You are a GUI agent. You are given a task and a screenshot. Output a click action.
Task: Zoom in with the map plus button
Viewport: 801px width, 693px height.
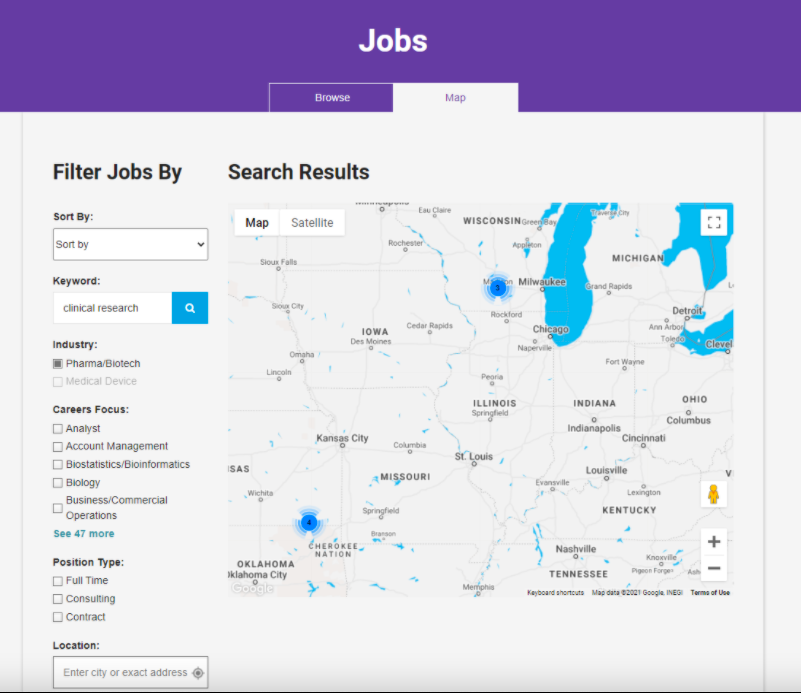click(x=714, y=542)
